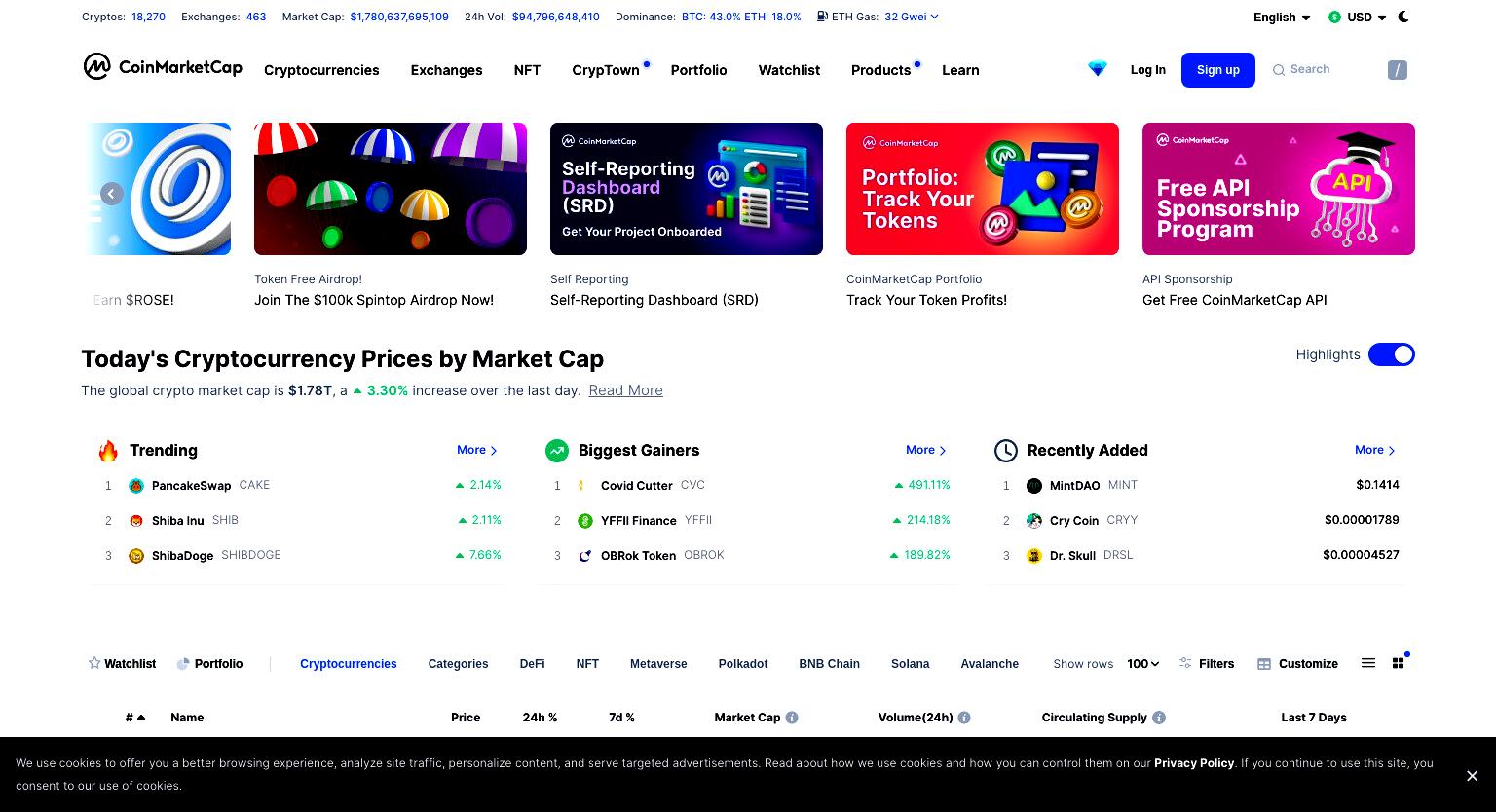The image size is (1496, 812).
Task: Expand the English language dropdown
Action: point(1282,18)
